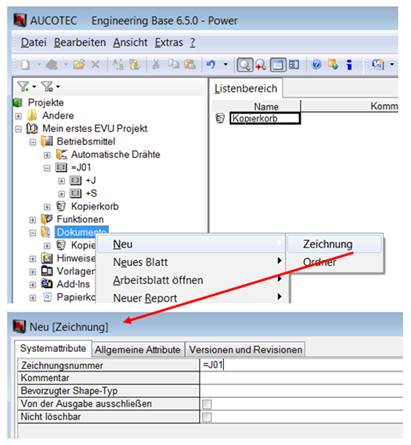The height and width of the screenshot is (445, 411).
Task: Click the find-with-red-arrow toolbar icon
Action: 261,65
